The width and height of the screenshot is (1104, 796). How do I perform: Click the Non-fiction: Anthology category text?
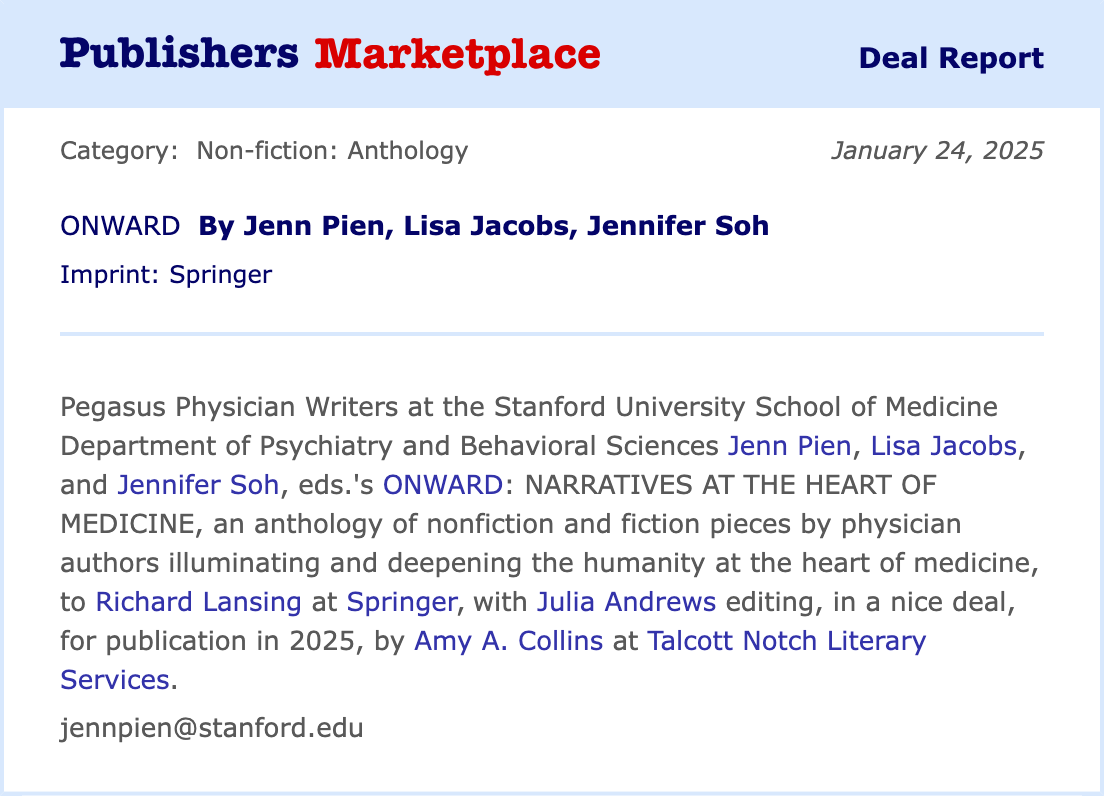(332, 151)
